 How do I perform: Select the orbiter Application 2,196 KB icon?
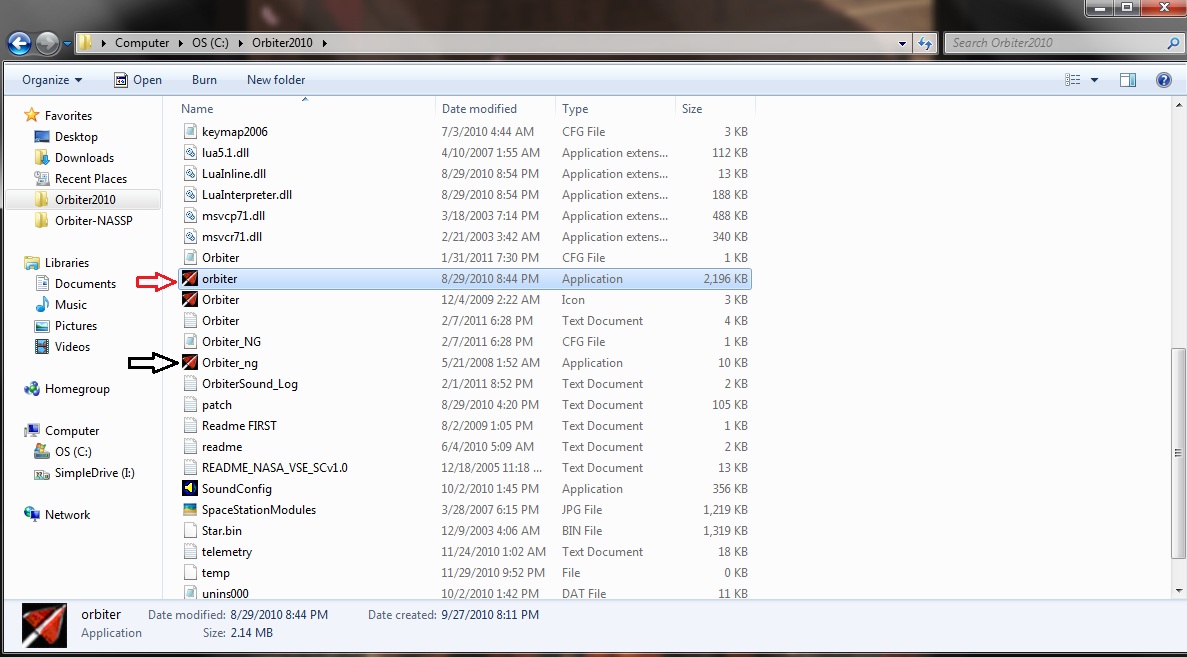pyautogui.click(x=190, y=279)
